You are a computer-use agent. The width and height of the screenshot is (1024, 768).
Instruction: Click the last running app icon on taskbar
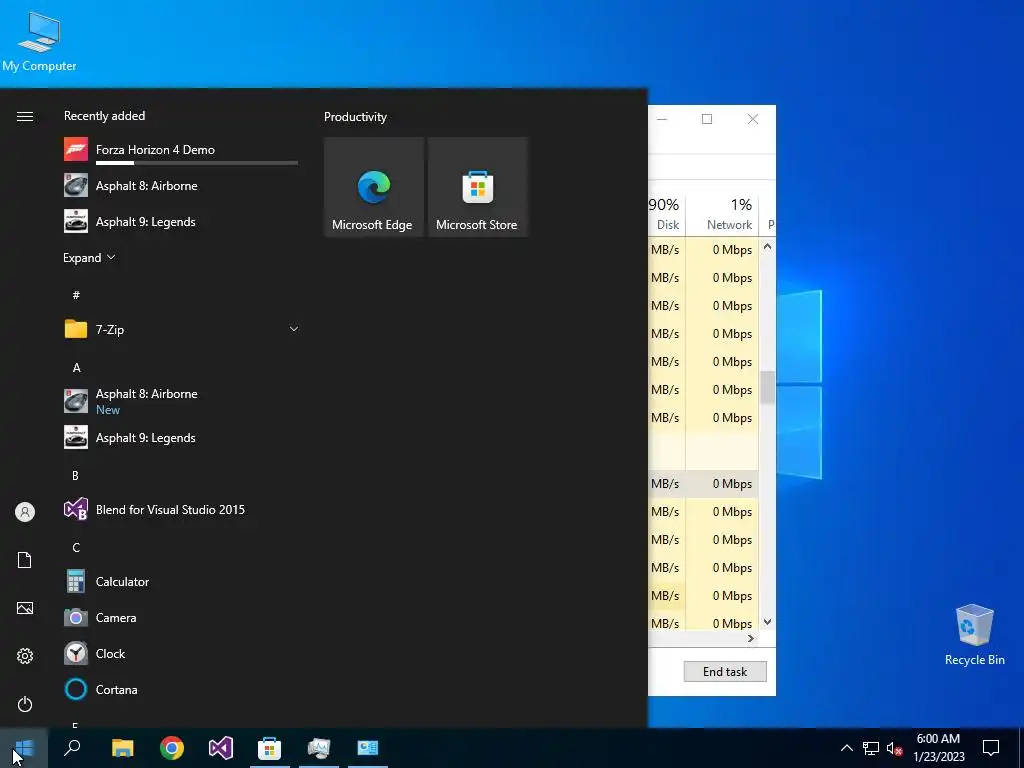[x=368, y=748]
